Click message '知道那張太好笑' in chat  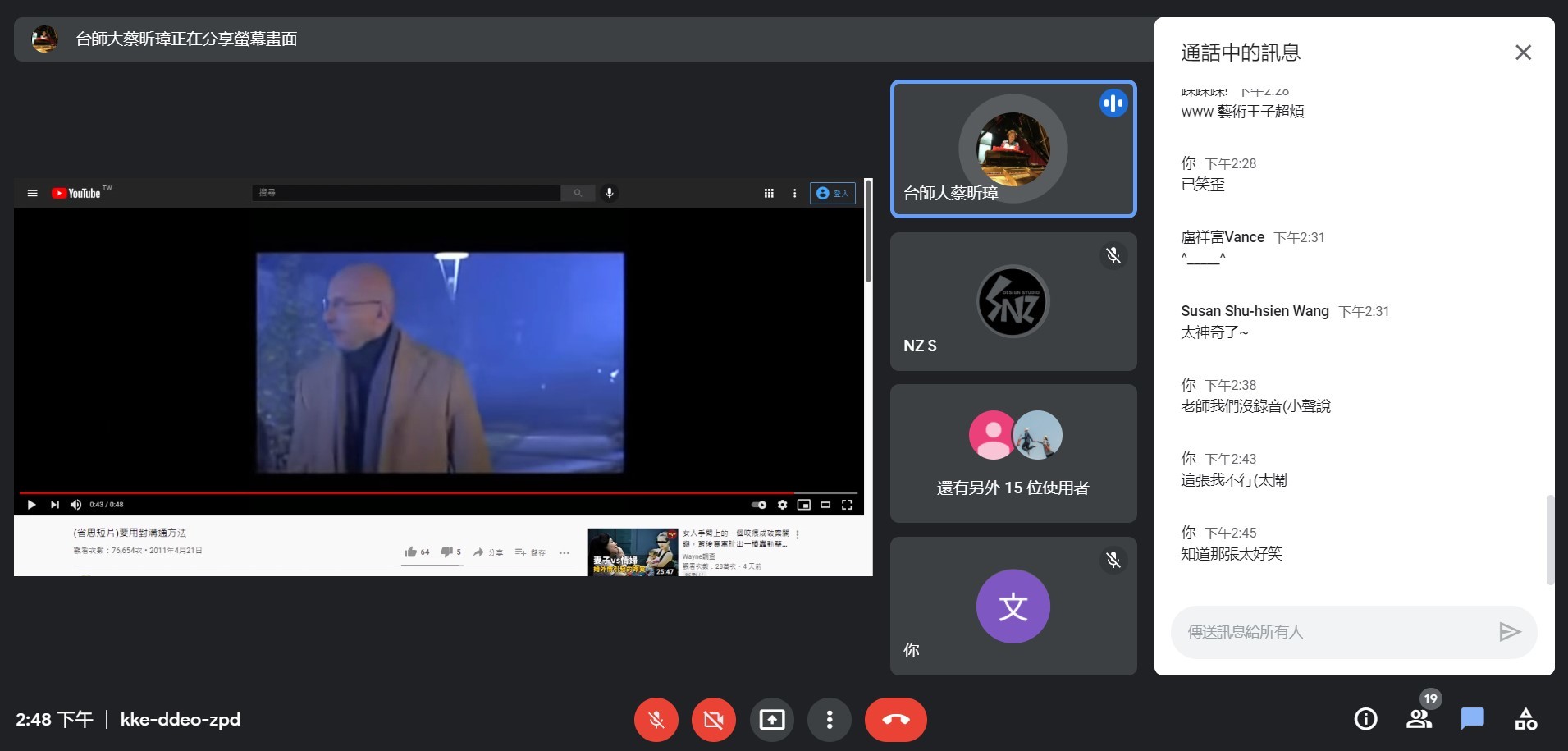click(x=1232, y=554)
